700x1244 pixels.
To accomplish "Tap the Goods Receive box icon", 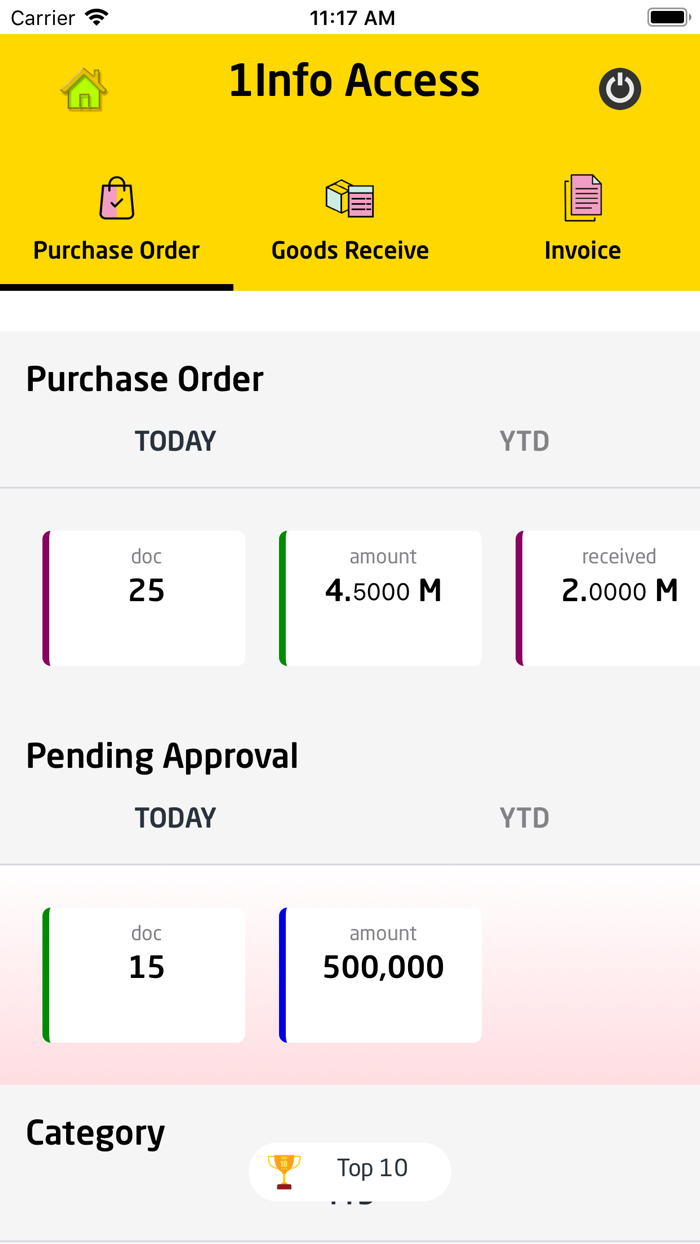I will click(x=350, y=198).
